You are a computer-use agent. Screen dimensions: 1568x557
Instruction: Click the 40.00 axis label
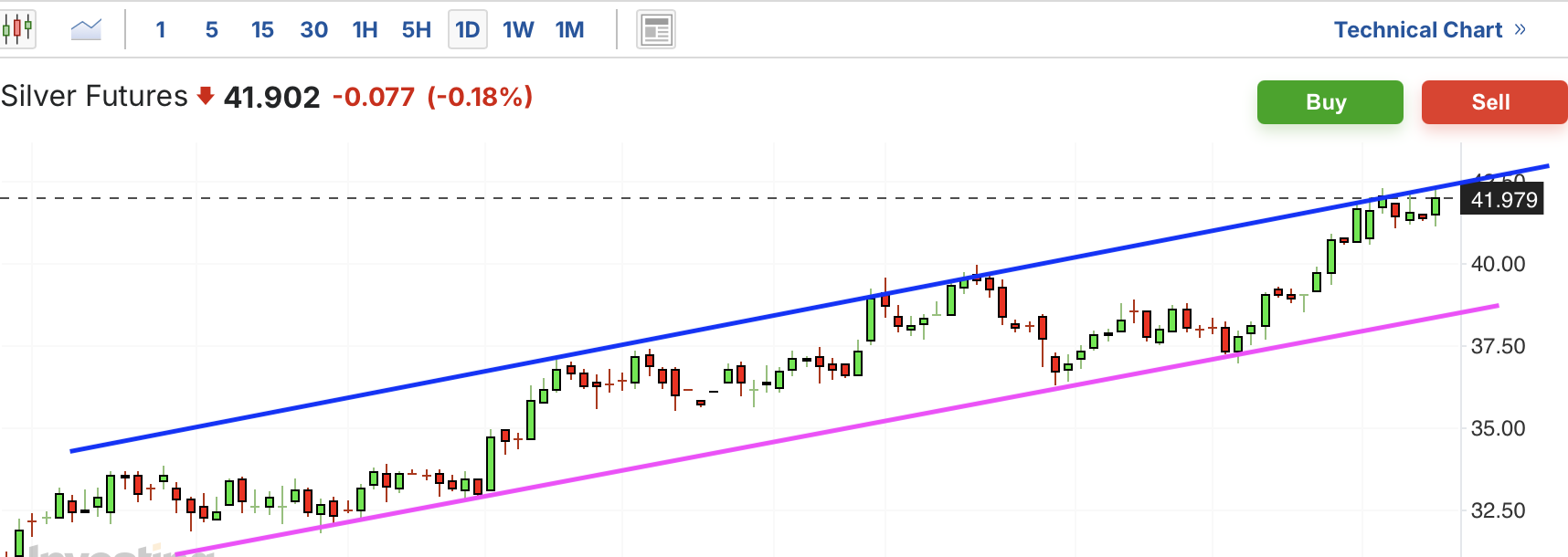1498,264
